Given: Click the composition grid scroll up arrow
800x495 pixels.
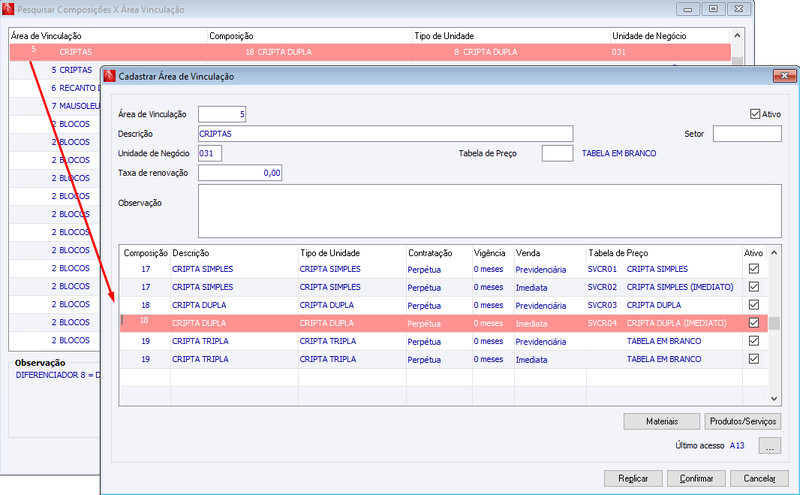Looking at the screenshot, I should point(774,253).
